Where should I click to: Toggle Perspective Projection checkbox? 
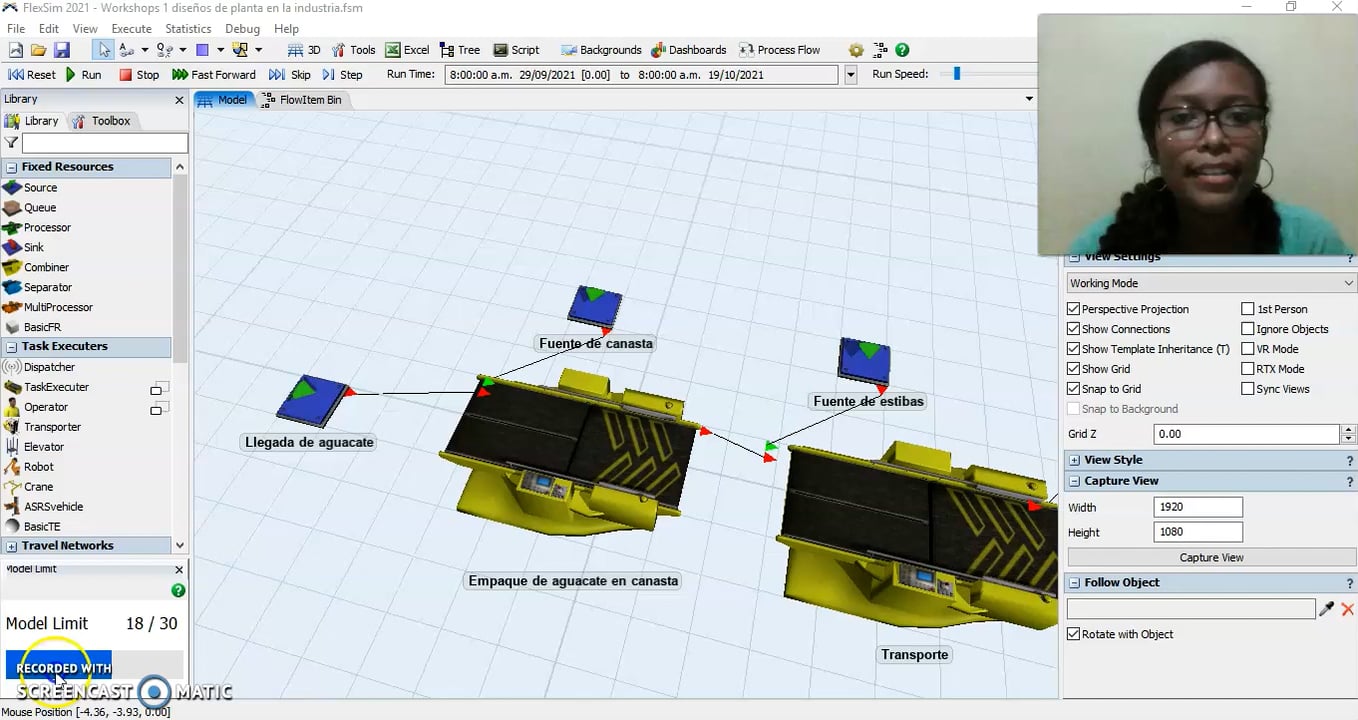click(x=1074, y=309)
